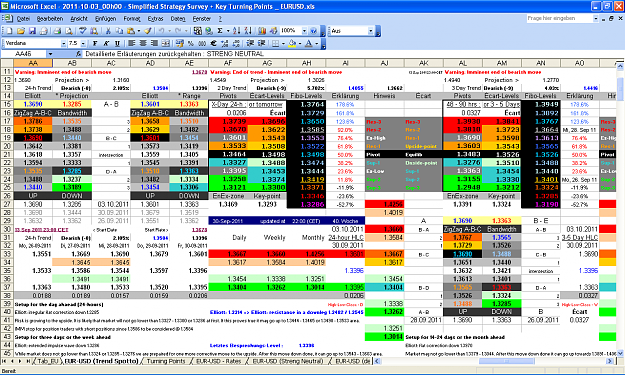
Task: Sort ascending with the A-Z icon
Action: point(237,31)
